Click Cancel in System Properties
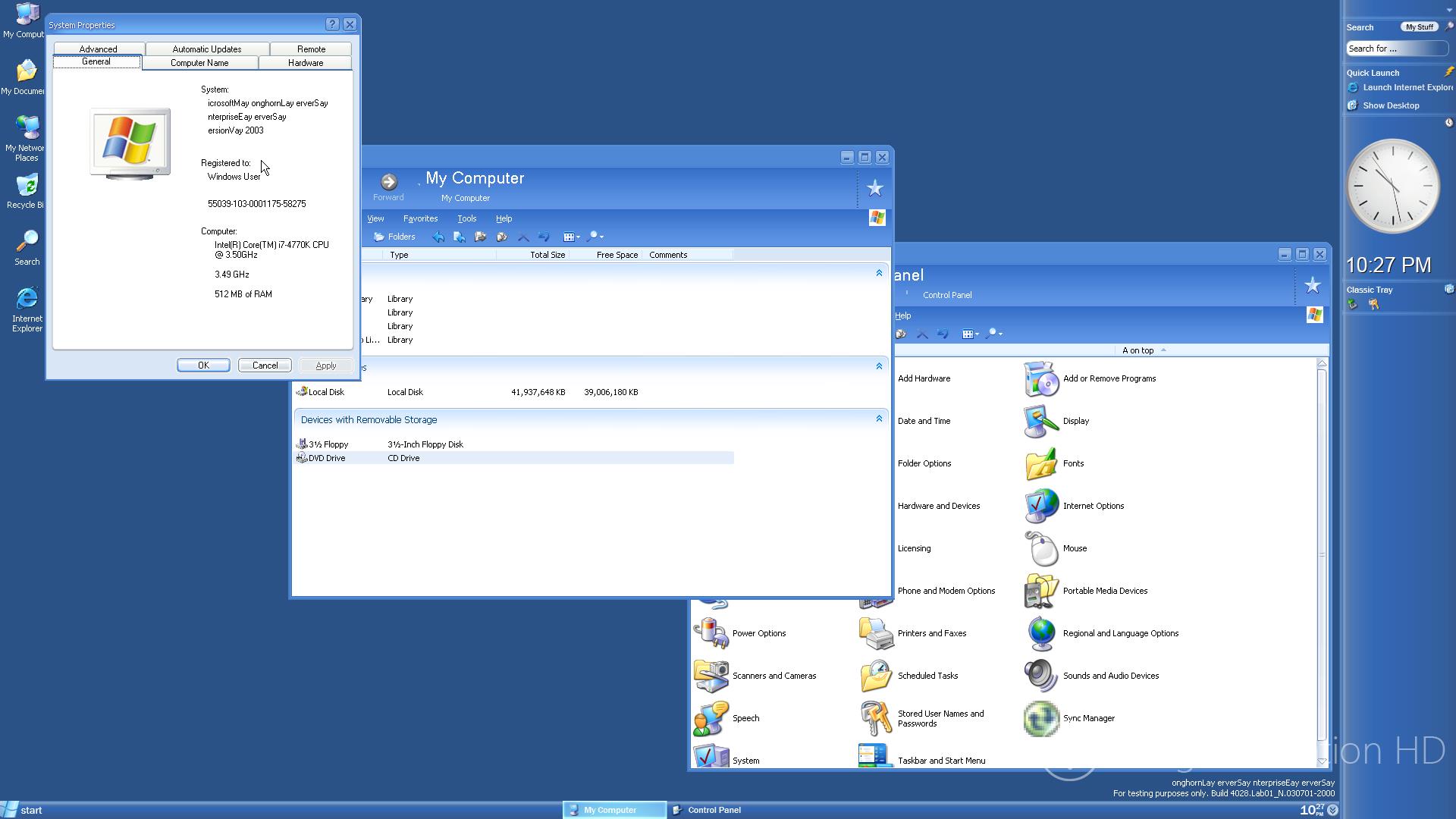 click(x=265, y=366)
